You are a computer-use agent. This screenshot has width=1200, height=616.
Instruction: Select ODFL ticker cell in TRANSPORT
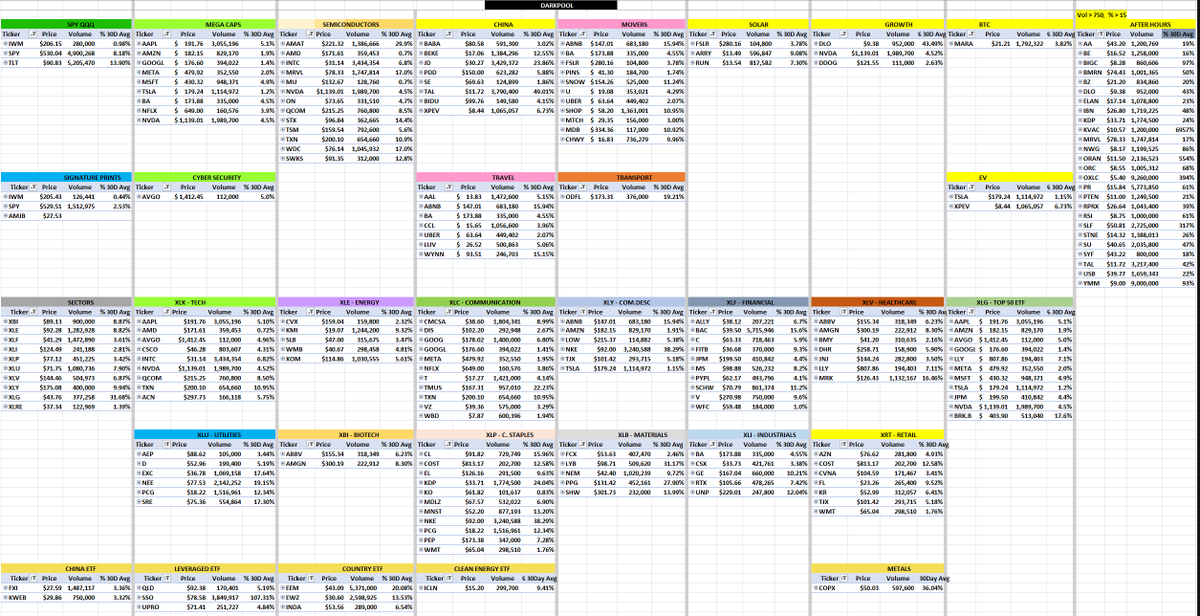[571, 196]
